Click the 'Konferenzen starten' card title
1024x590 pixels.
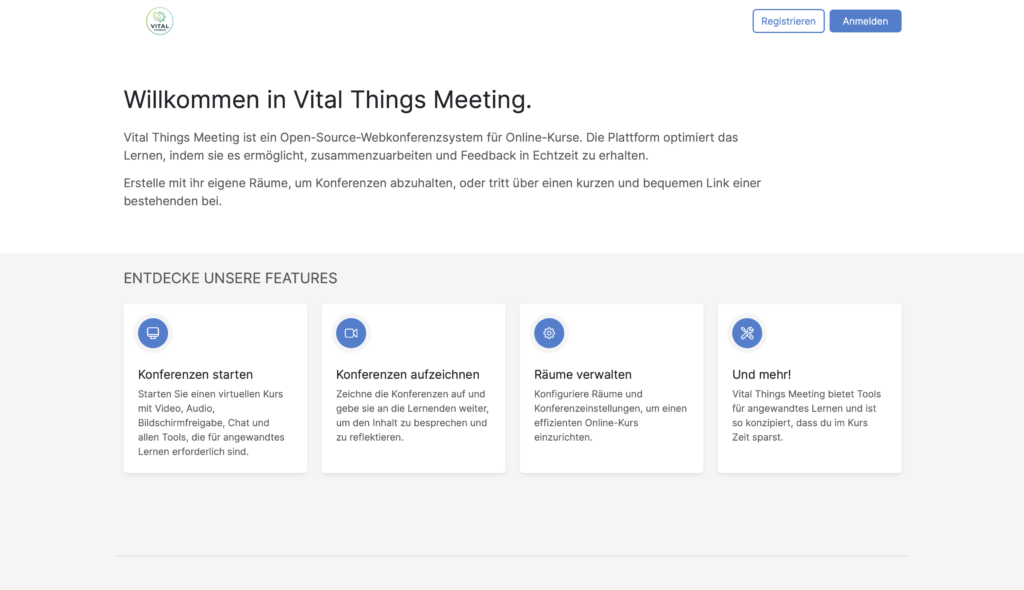195,375
